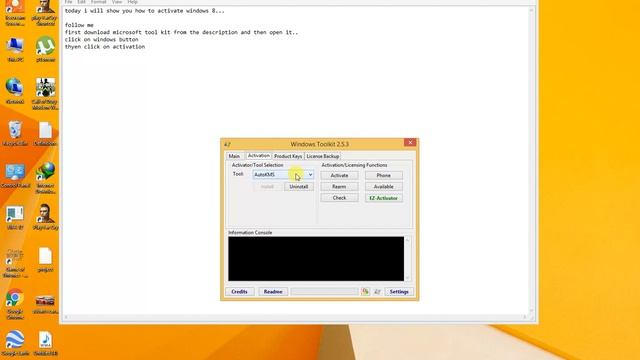Launch Internet Download Manager shortcut
Screen dimensions: 640x360
[45, 178]
